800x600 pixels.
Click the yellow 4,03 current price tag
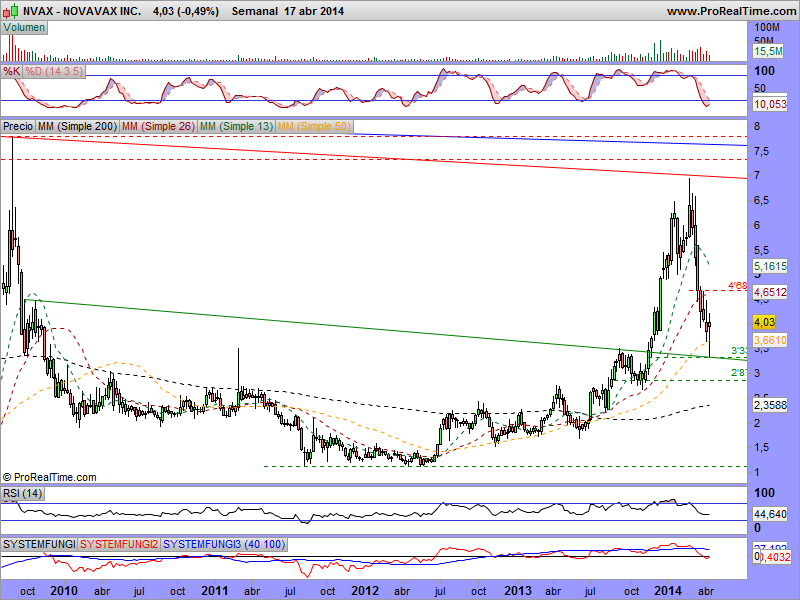coord(764,322)
